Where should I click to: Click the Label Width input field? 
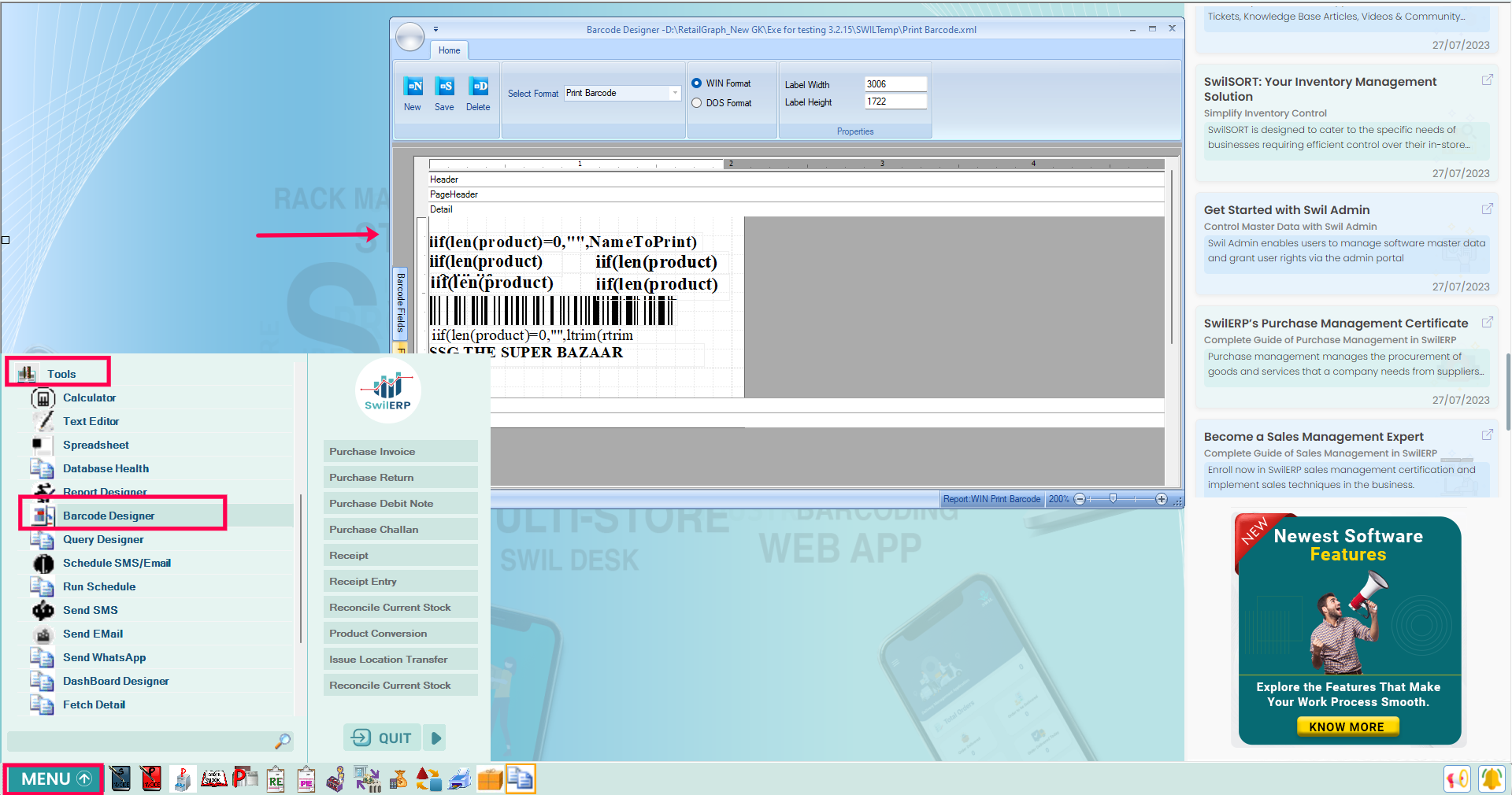click(895, 84)
